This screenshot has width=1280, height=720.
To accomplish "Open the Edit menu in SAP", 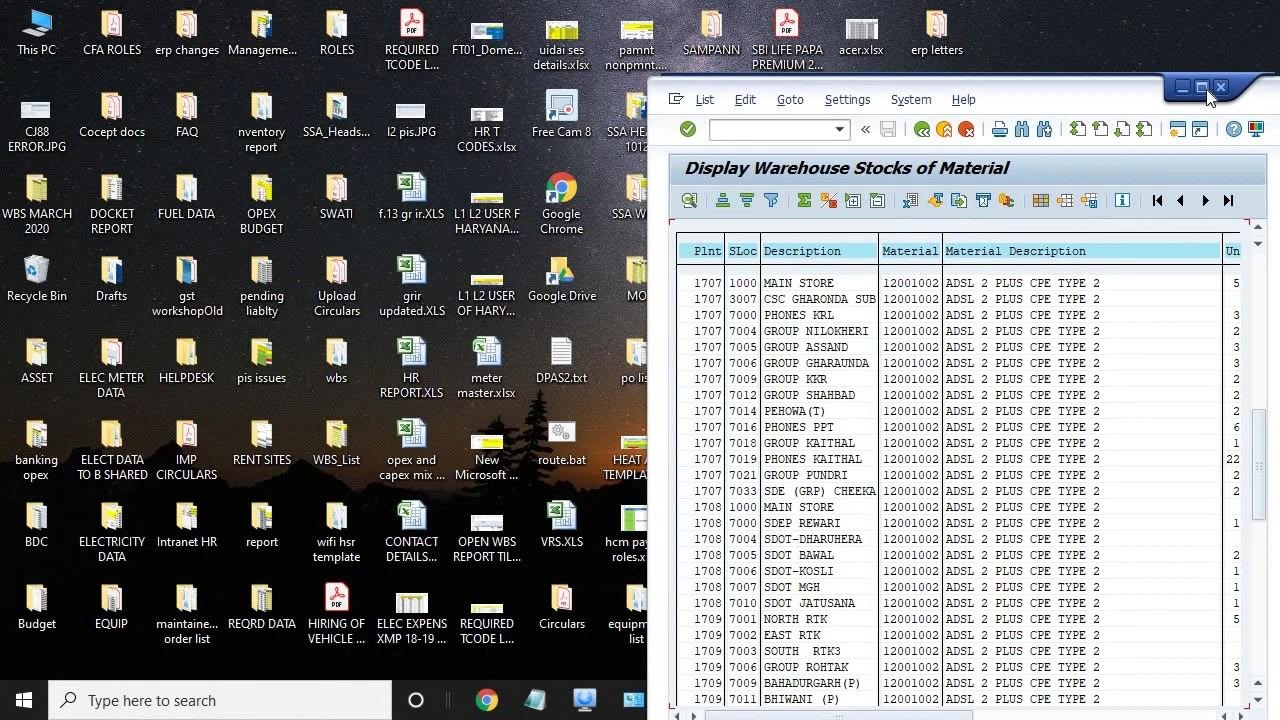I will coord(745,100).
